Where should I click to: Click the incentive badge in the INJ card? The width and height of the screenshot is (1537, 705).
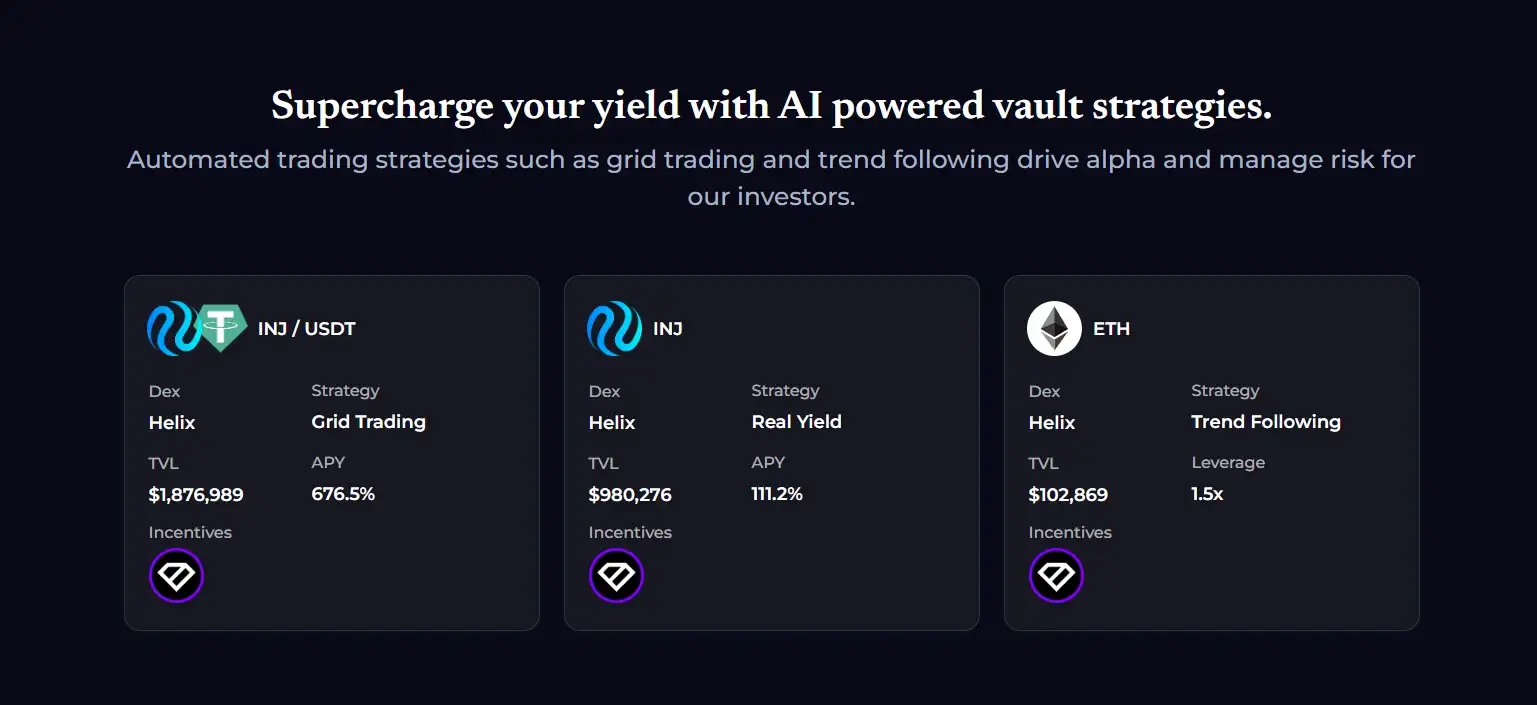(x=616, y=576)
